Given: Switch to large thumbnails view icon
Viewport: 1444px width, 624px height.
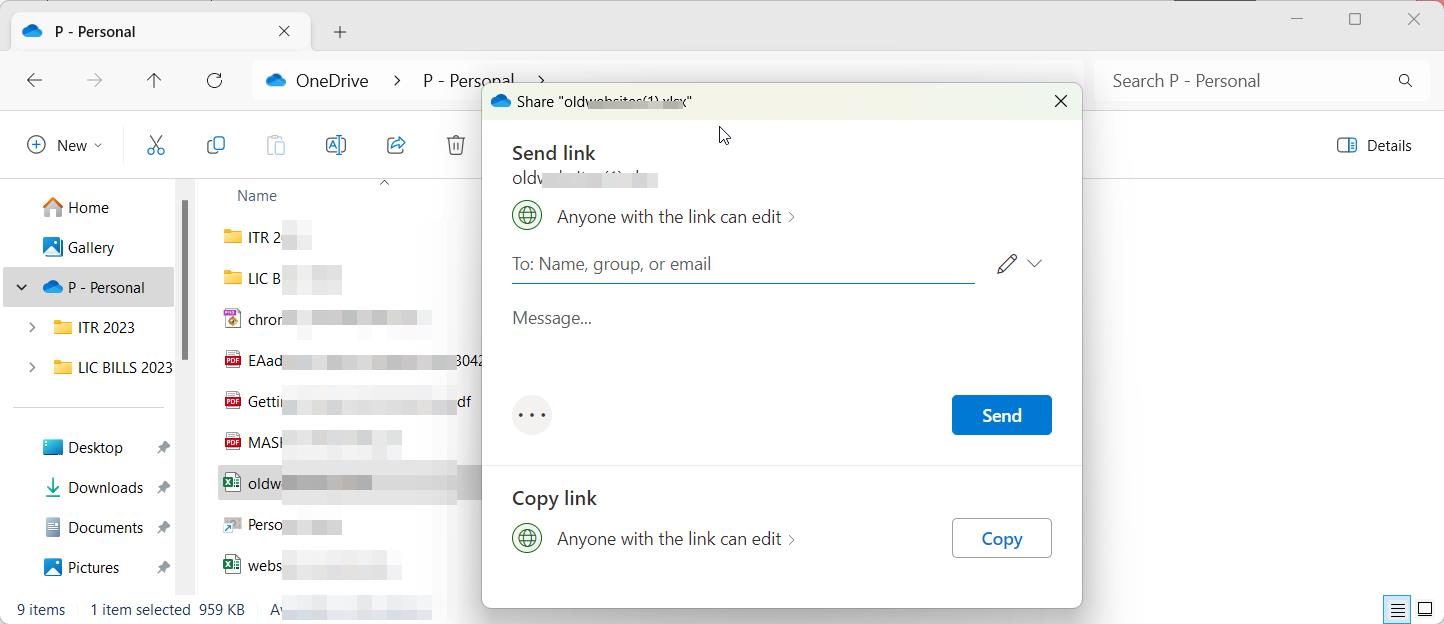Looking at the screenshot, I should [1425, 609].
